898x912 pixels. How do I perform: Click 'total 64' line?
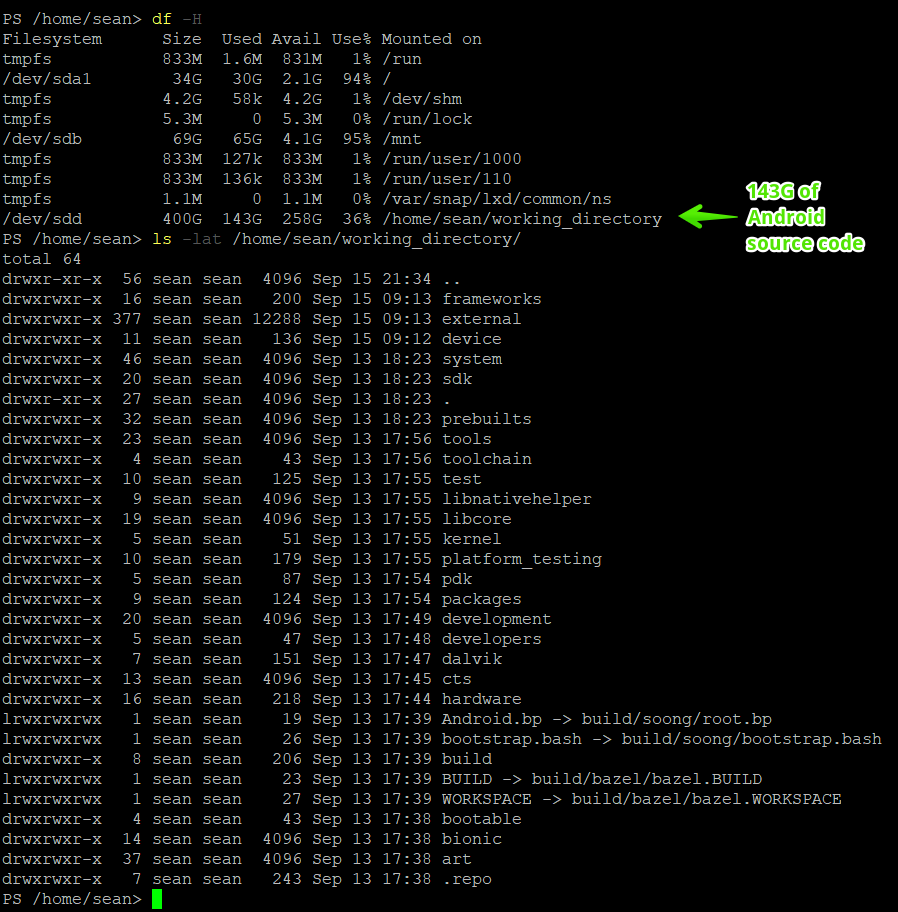click(42, 259)
